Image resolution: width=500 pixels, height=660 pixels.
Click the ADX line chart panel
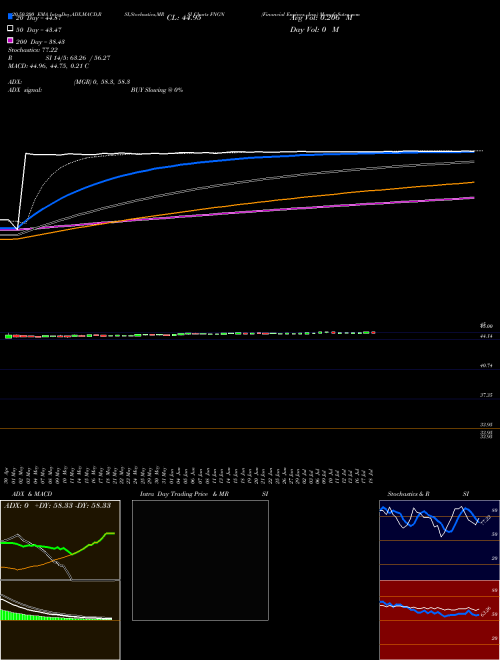pyautogui.click(x=60, y=540)
